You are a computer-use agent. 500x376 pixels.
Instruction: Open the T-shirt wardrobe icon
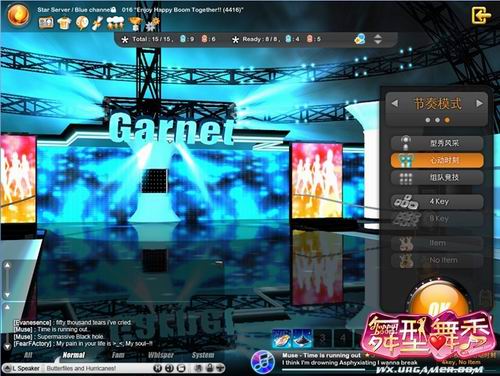[64, 23]
